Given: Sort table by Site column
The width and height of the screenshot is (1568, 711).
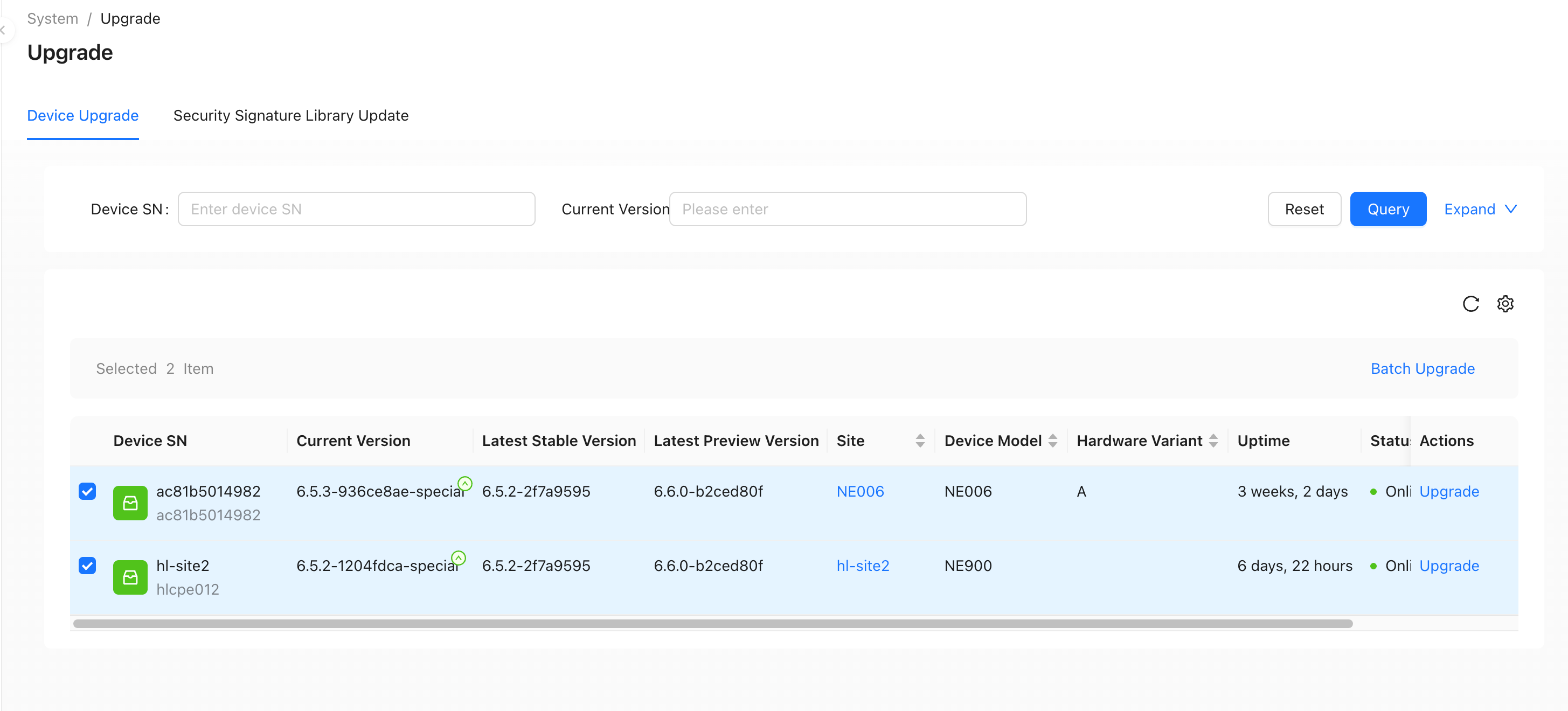Looking at the screenshot, I should [920, 441].
